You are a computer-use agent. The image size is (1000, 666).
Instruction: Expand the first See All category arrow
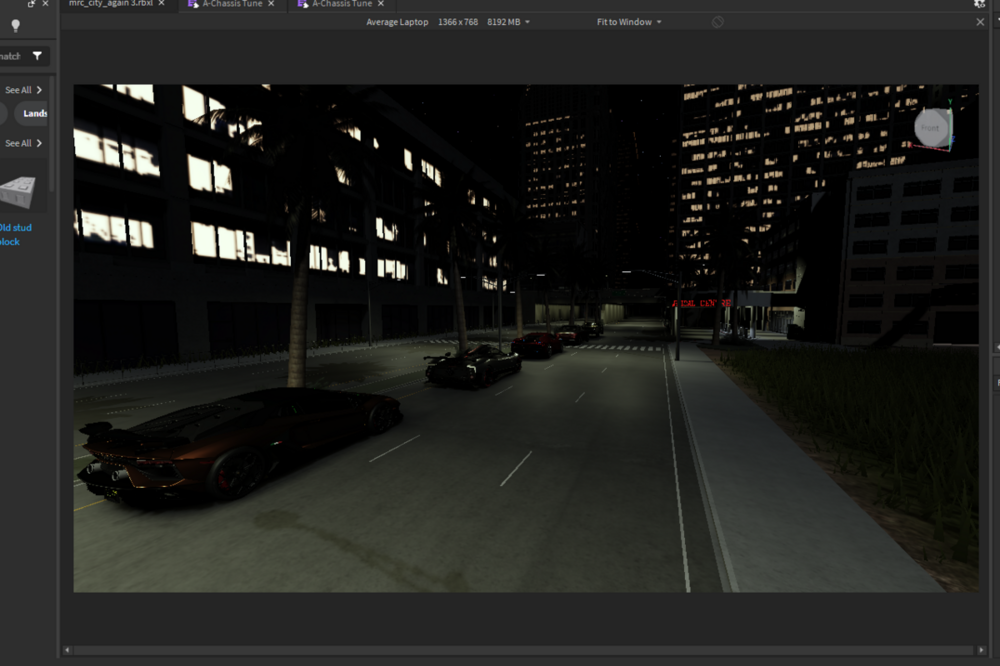coord(39,90)
